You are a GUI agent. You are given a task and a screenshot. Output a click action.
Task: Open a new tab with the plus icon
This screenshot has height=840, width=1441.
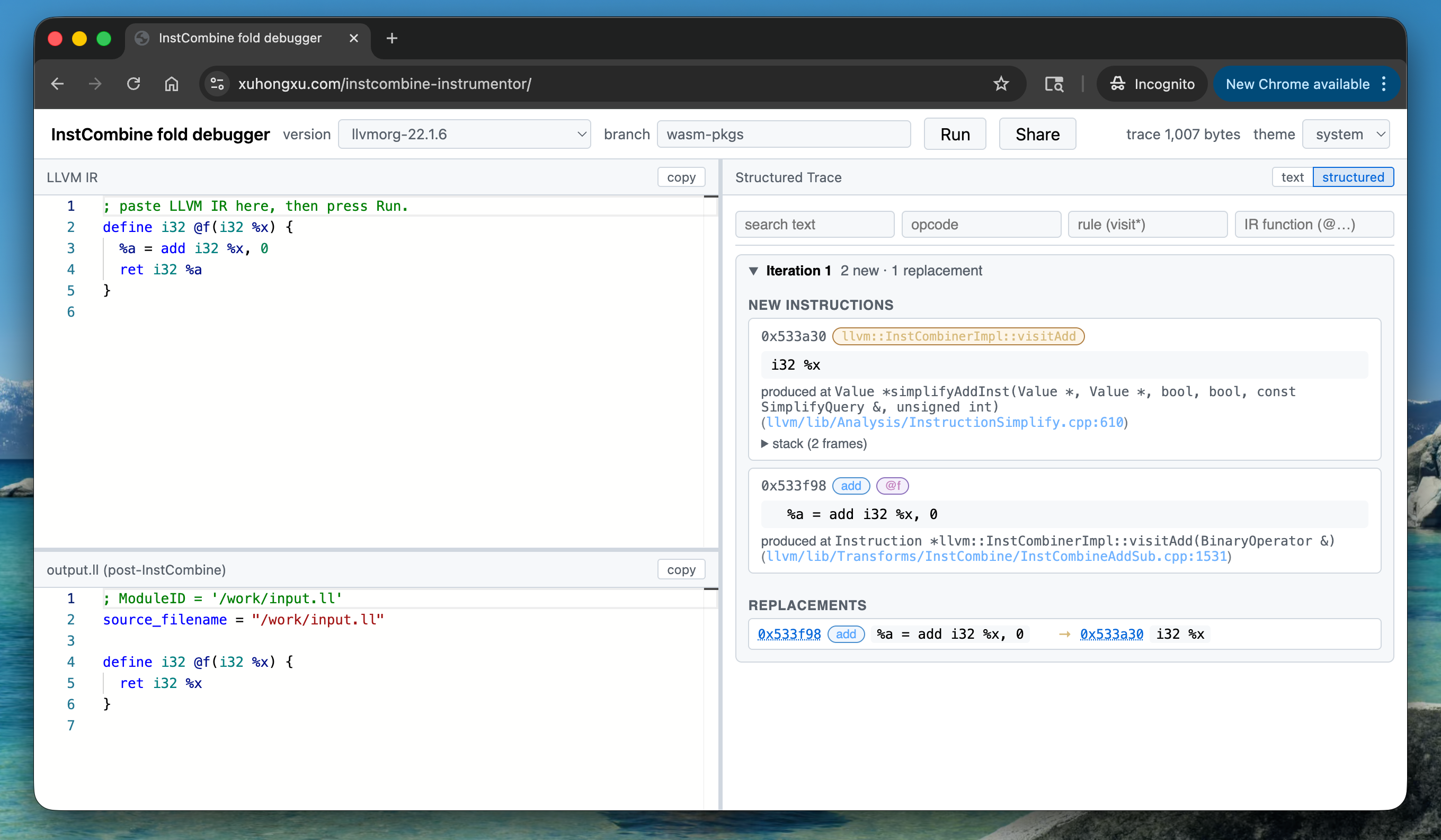[392, 38]
